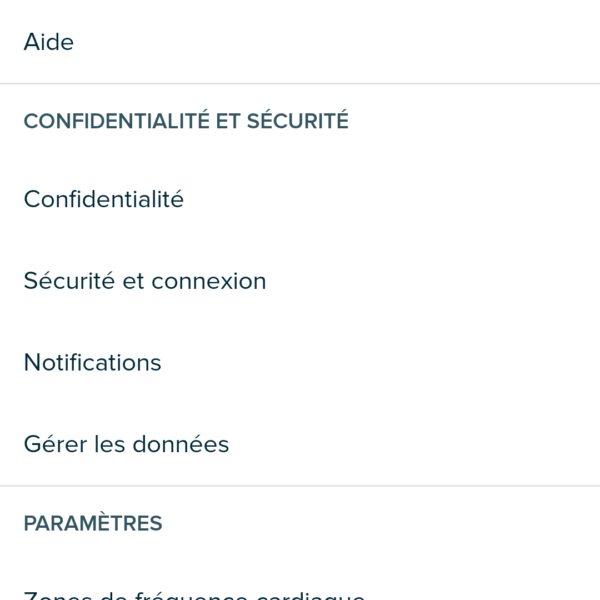Tap the Confidentialité link
The width and height of the screenshot is (600, 600).
click(x=104, y=199)
